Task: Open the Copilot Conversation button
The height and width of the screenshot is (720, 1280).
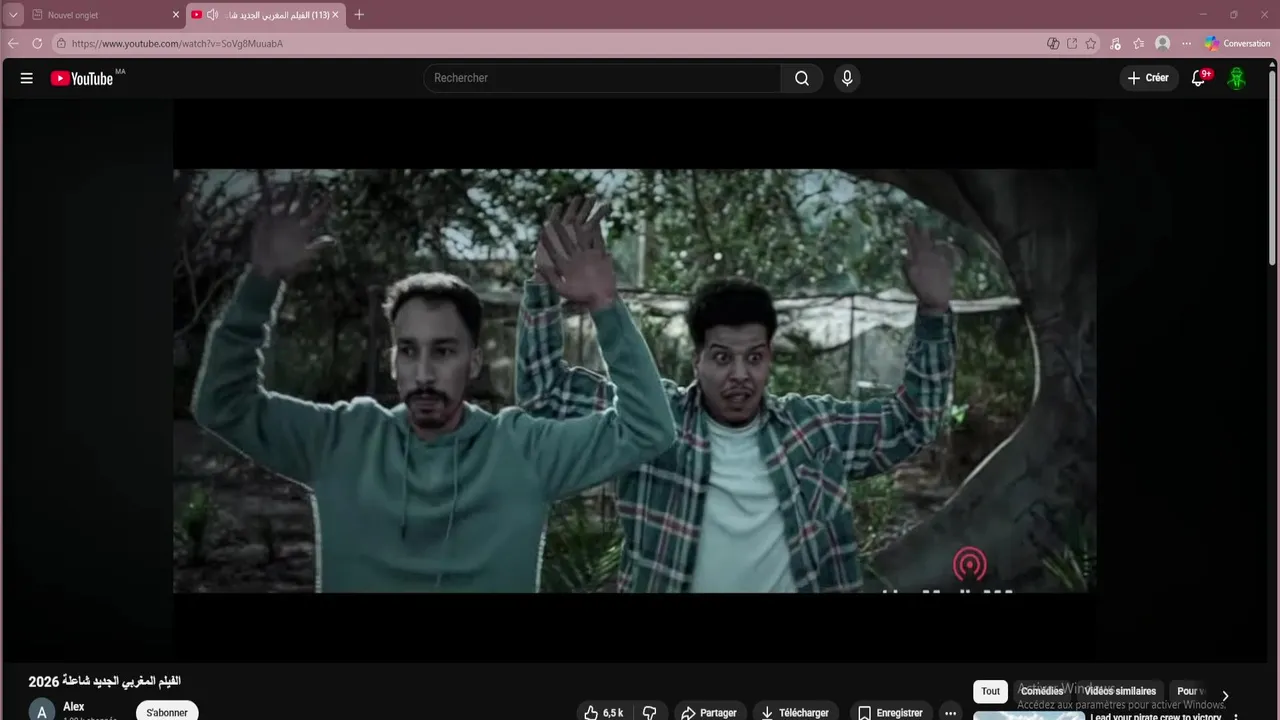Action: [1237, 44]
